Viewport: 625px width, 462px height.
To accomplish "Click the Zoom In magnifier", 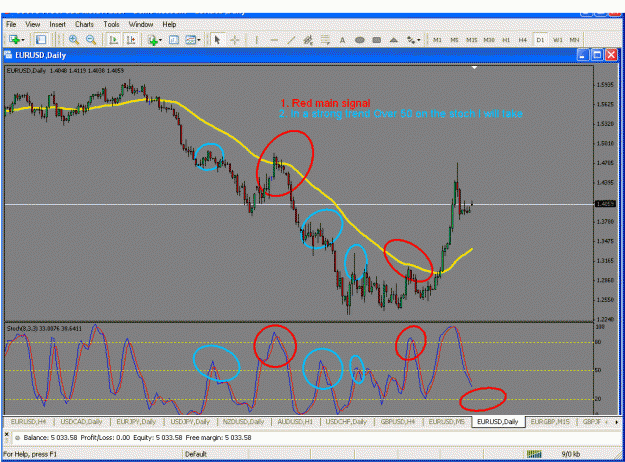I will [73, 39].
